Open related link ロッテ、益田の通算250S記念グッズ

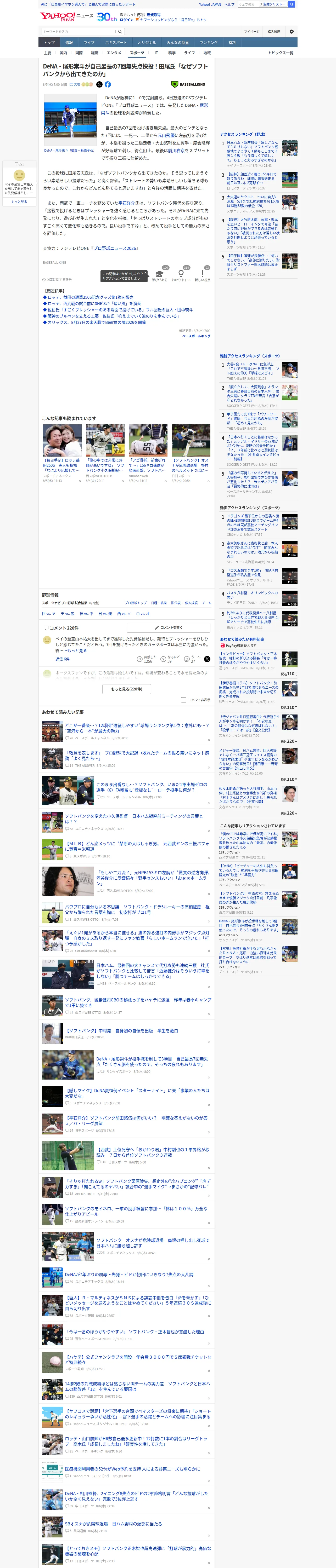tap(90, 297)
